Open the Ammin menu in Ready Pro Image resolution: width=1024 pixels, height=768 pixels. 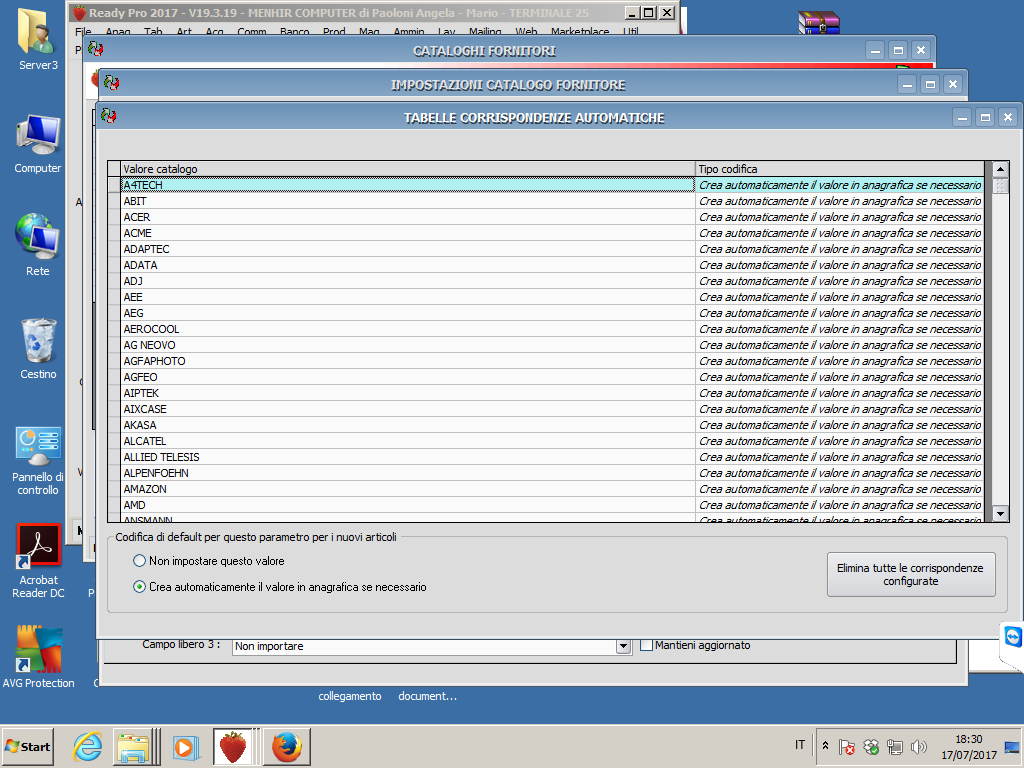click(409, 31)
